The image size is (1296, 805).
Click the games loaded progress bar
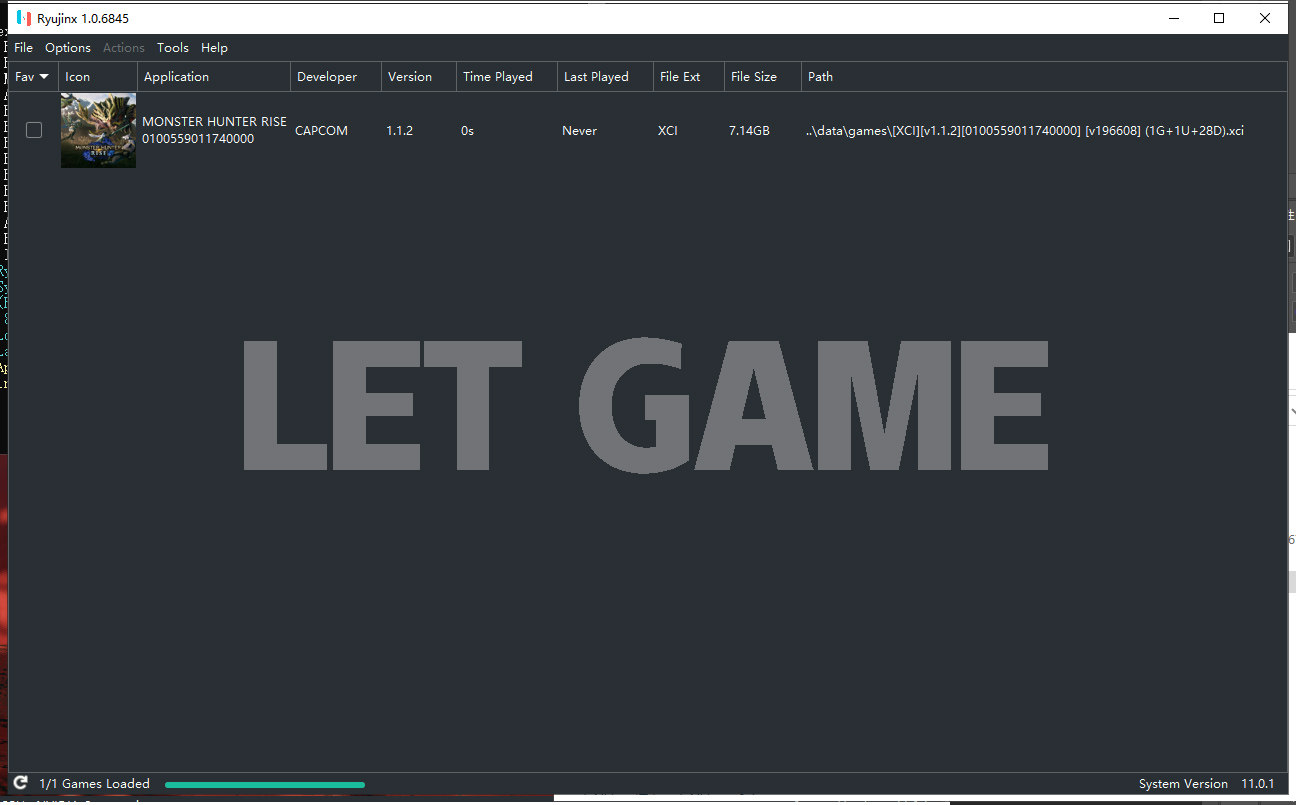pos(265,785)
